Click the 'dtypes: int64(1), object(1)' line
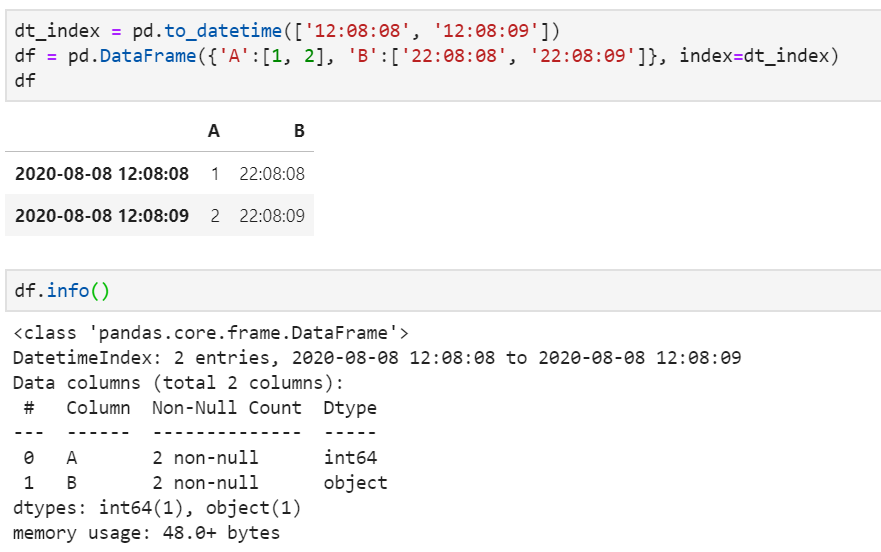Viewport: 881px width, 552px height. 157,508
